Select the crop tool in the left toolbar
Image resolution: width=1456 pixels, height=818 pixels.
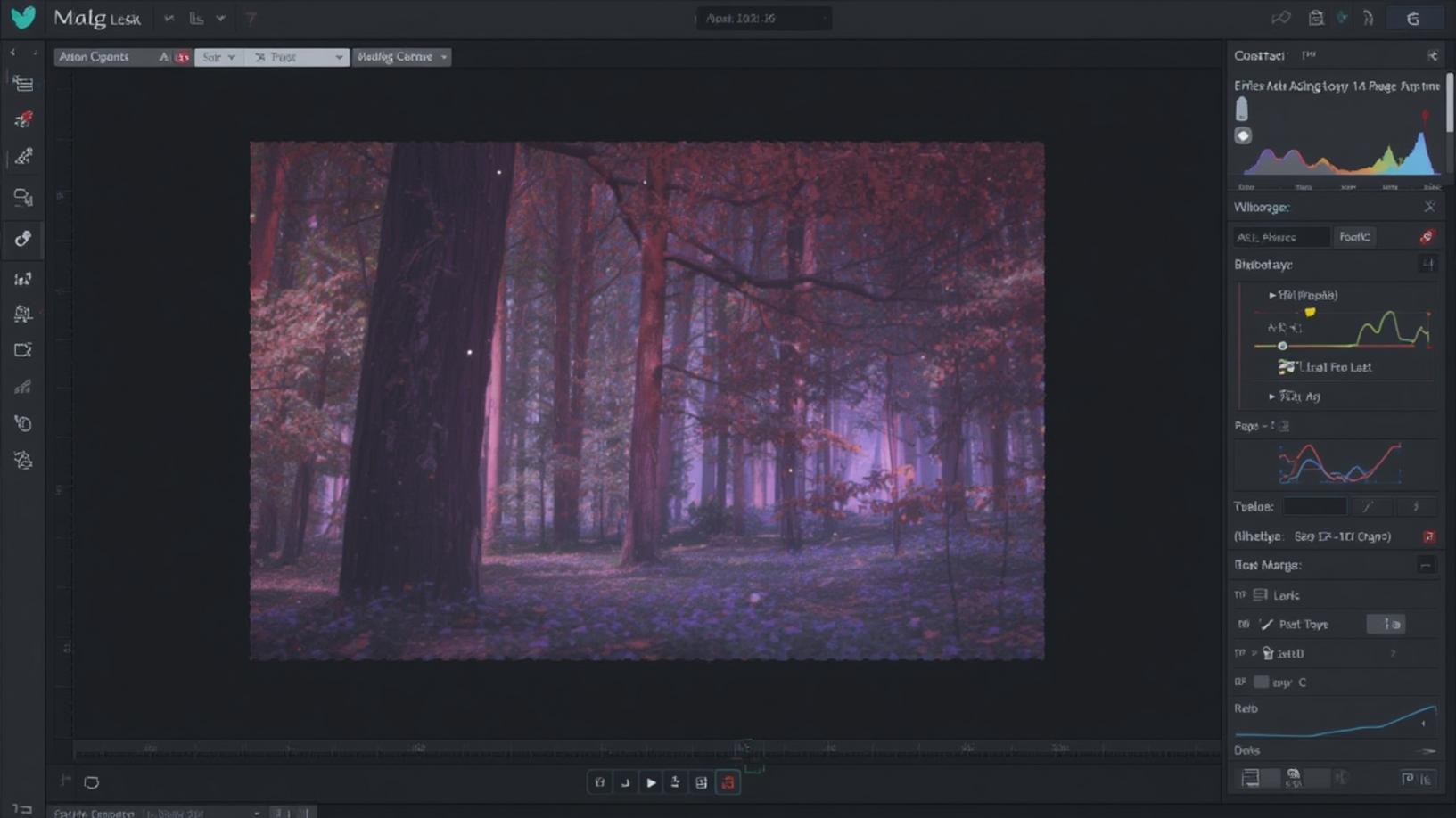pyautogui.click(x=23, y=349)
